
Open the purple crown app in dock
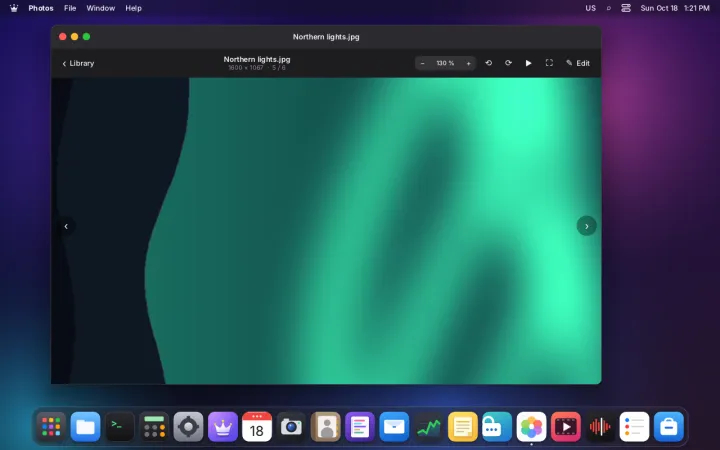[x=223, y=427]
